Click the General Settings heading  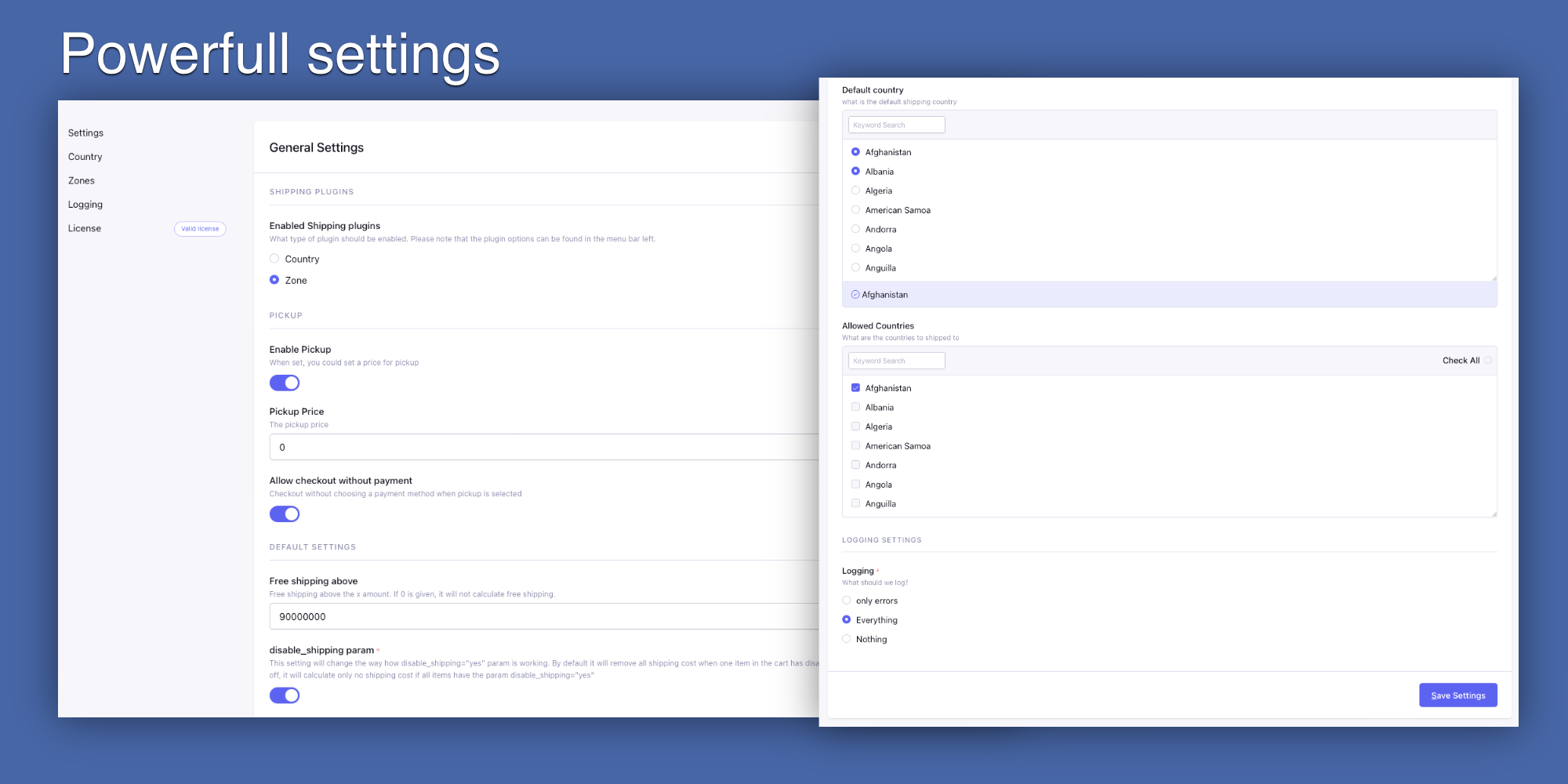pos(316,147)
